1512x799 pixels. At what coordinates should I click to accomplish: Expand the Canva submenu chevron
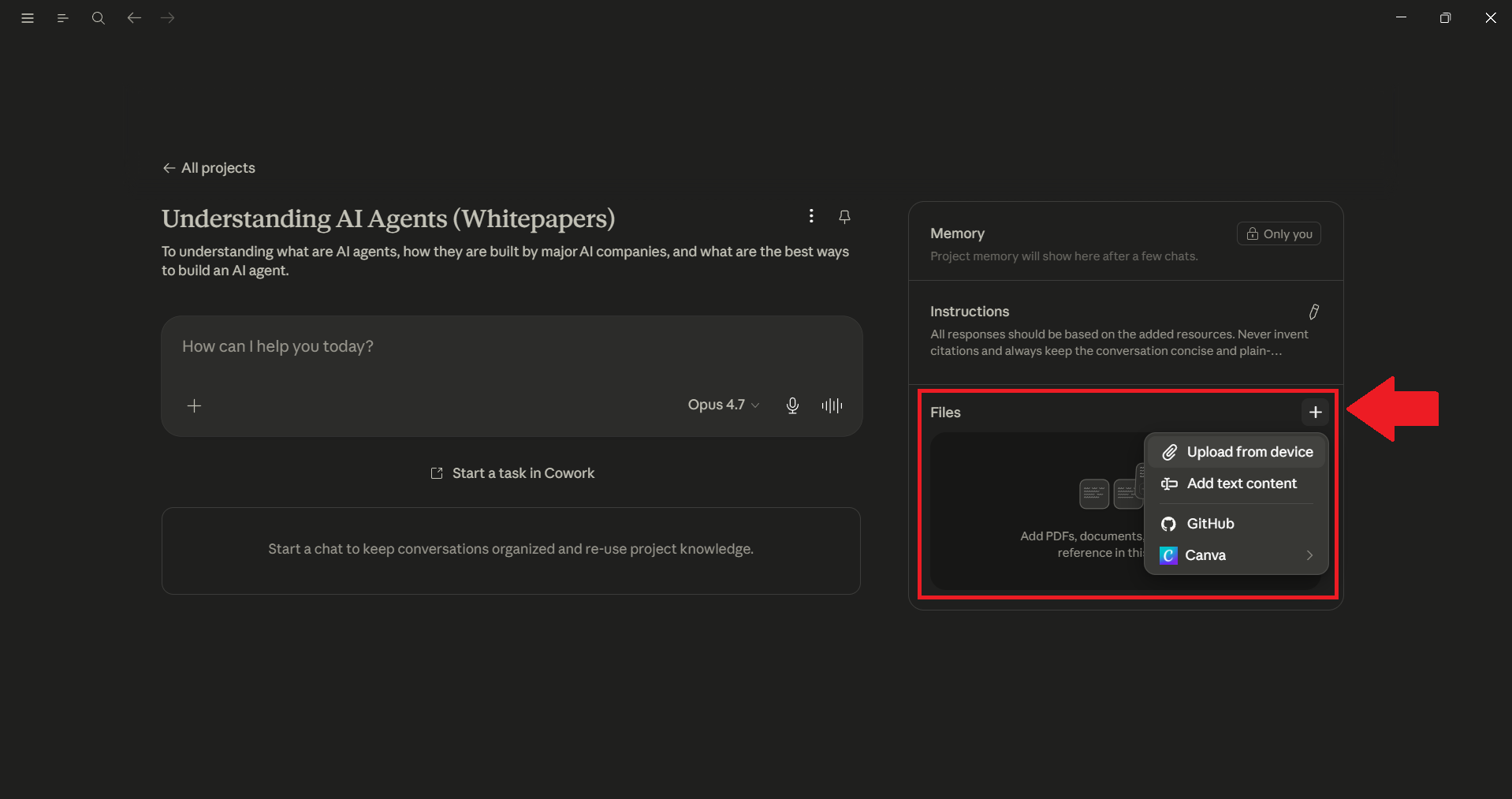click(1309, 555)
